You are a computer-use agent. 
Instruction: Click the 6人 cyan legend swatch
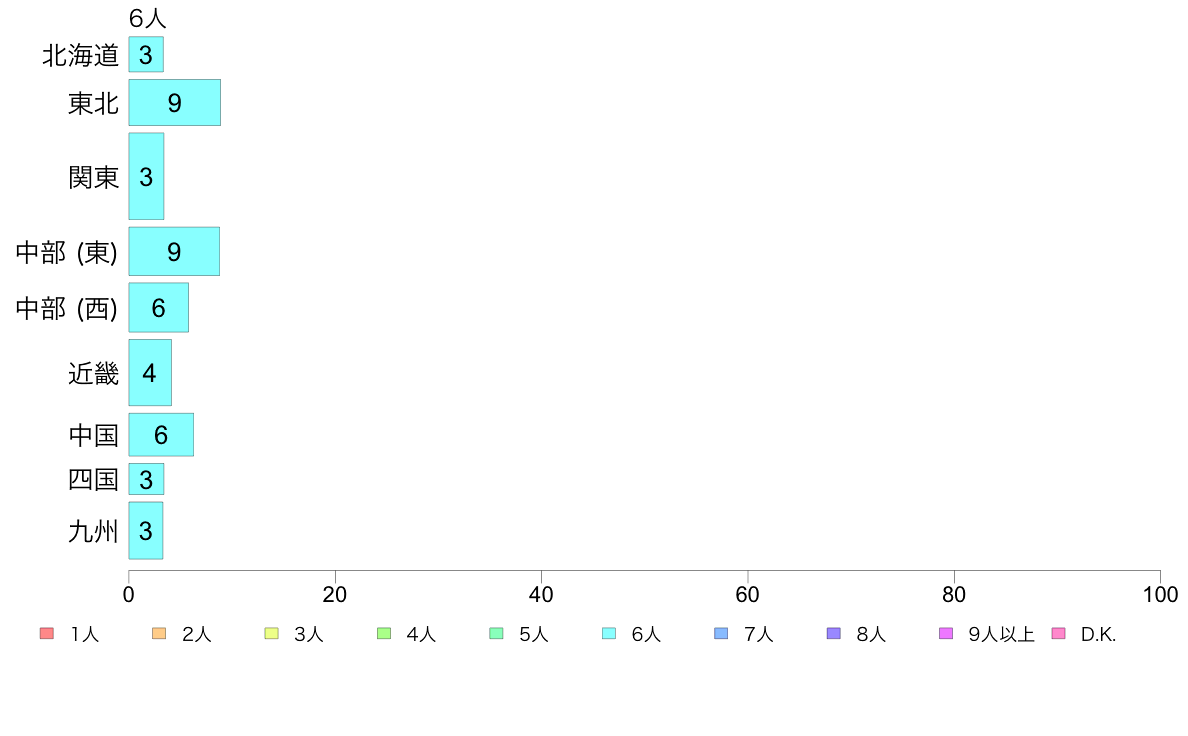(x=609, y=634)
